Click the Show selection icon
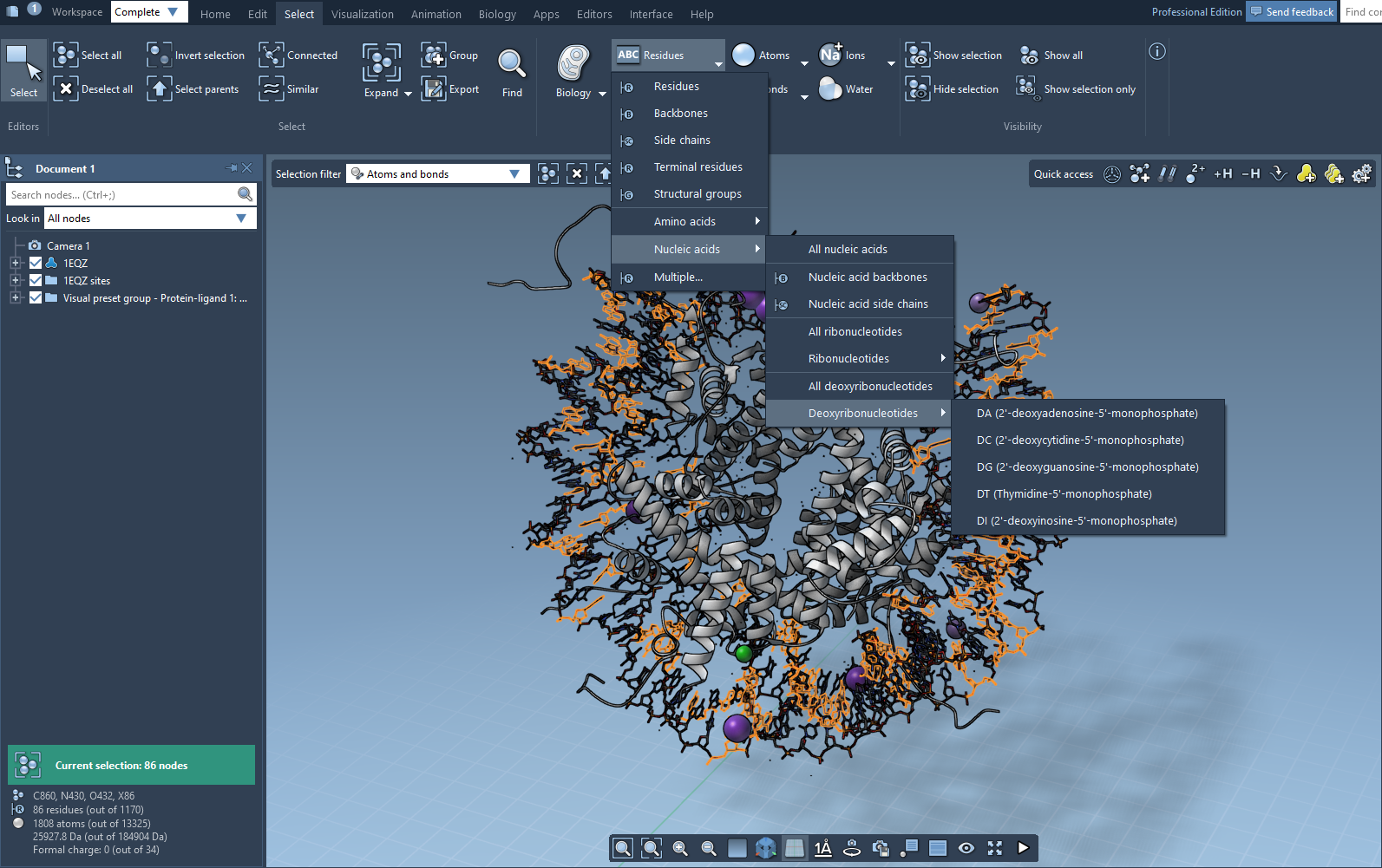This screenshot has width=1382, height=868. coord(917,55)
